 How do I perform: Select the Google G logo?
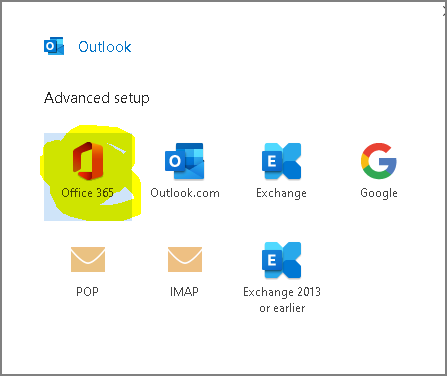(379, 161)
